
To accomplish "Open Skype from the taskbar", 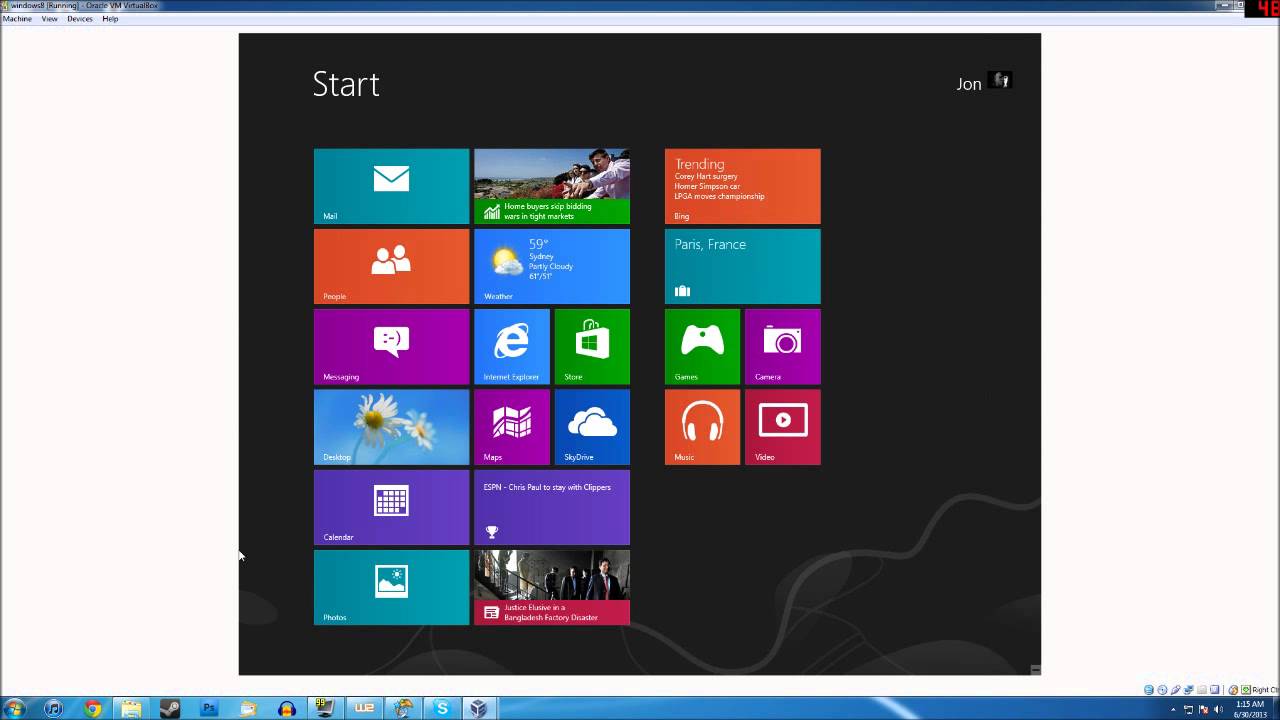I will click(x=442, y=708).
